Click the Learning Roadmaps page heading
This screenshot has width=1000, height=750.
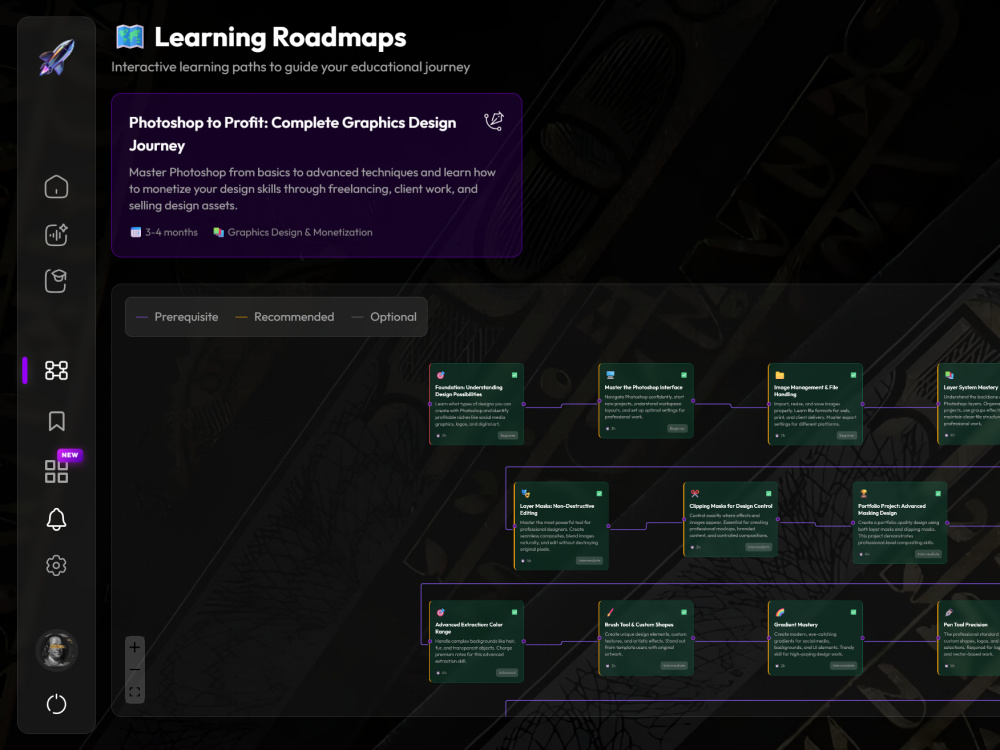[281, 37]
